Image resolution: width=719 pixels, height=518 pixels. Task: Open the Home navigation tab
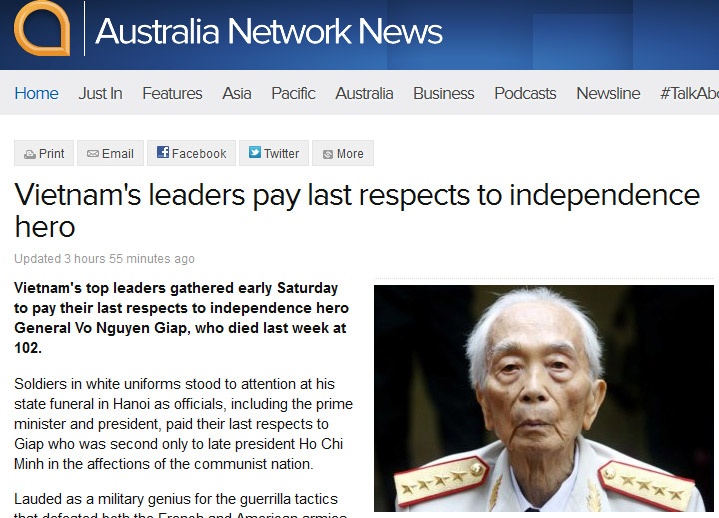[x=37, y=94]
